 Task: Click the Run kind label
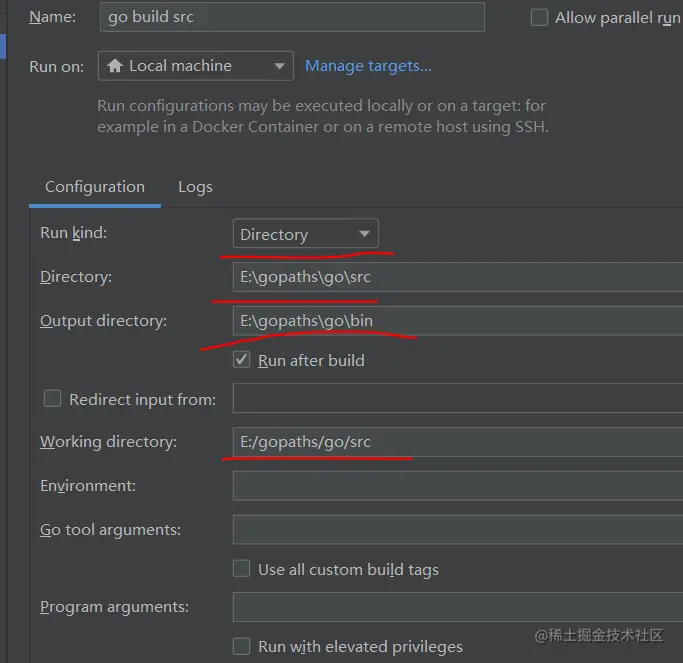point(73,233)
